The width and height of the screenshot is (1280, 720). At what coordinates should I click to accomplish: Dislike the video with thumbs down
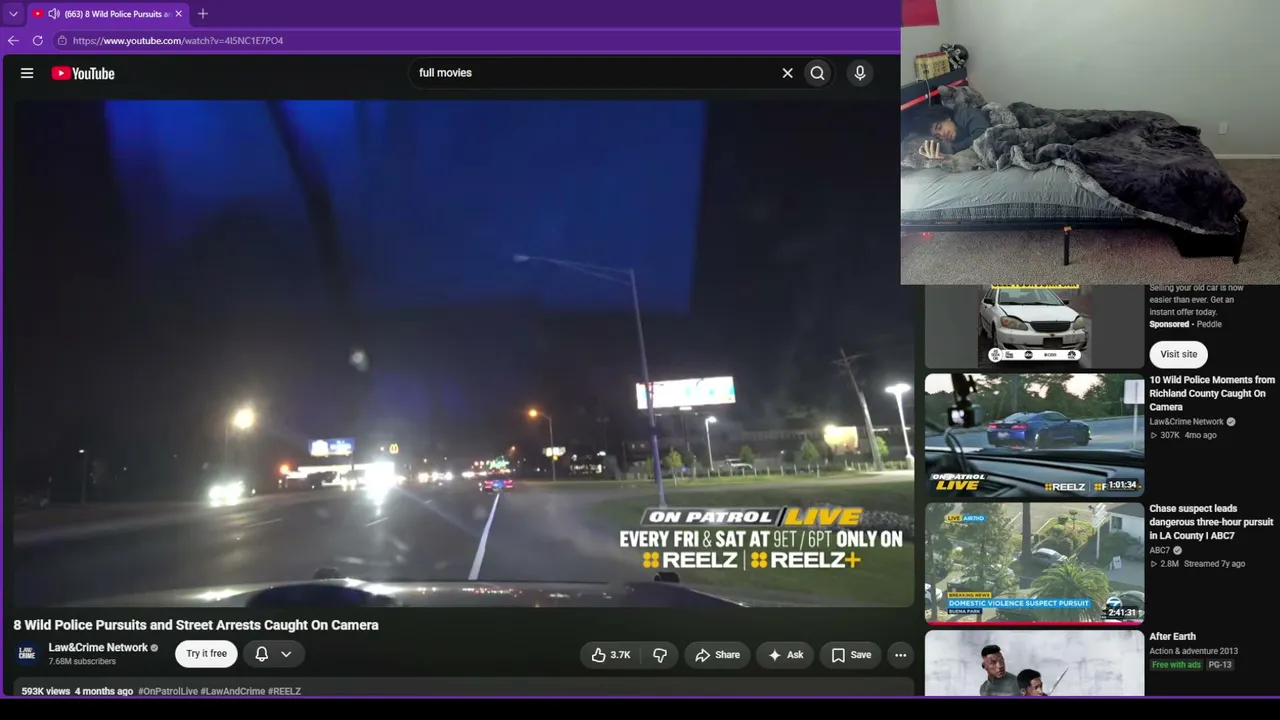click(660, 655)
